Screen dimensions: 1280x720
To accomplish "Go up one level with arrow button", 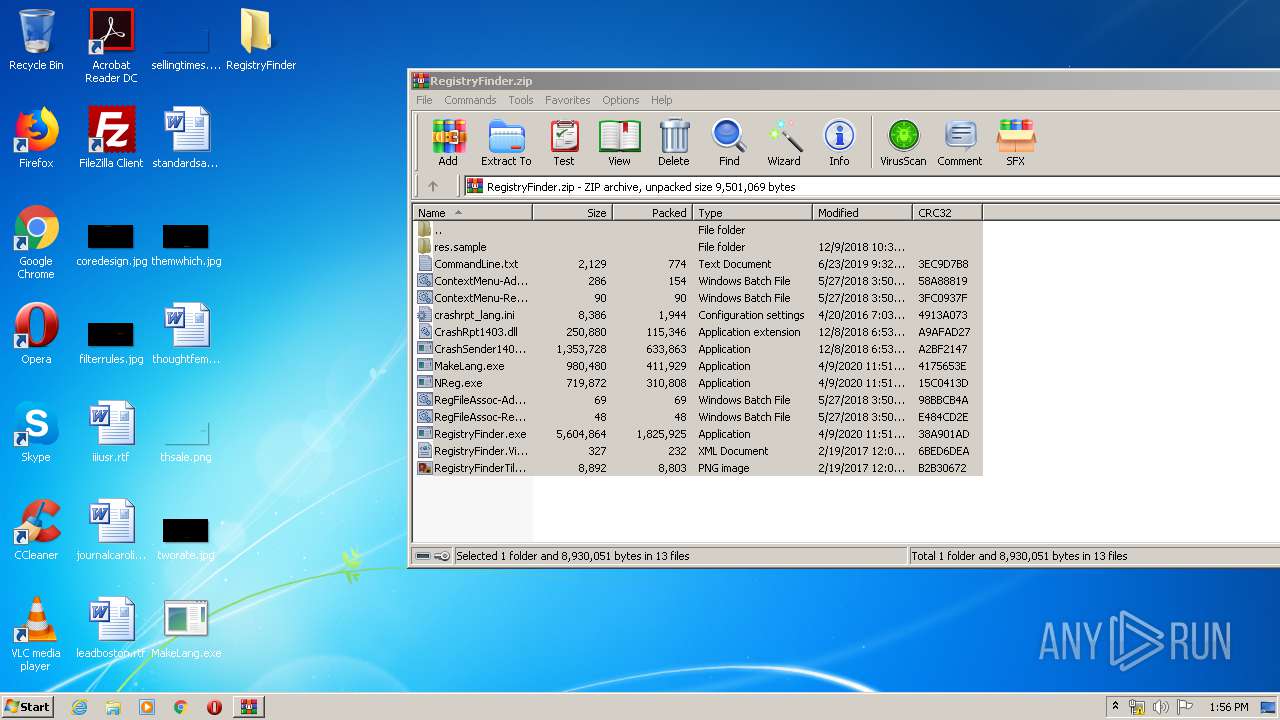I will click(433, 186).
